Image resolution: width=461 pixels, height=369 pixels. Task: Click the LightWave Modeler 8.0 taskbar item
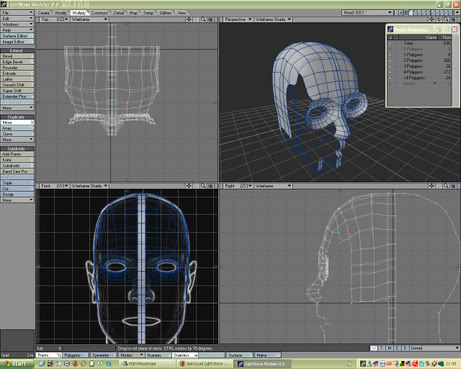point(262,364)
